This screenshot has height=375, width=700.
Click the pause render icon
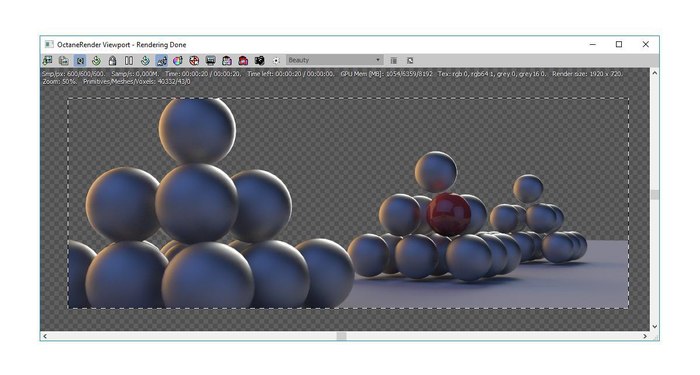click(129, 60)
